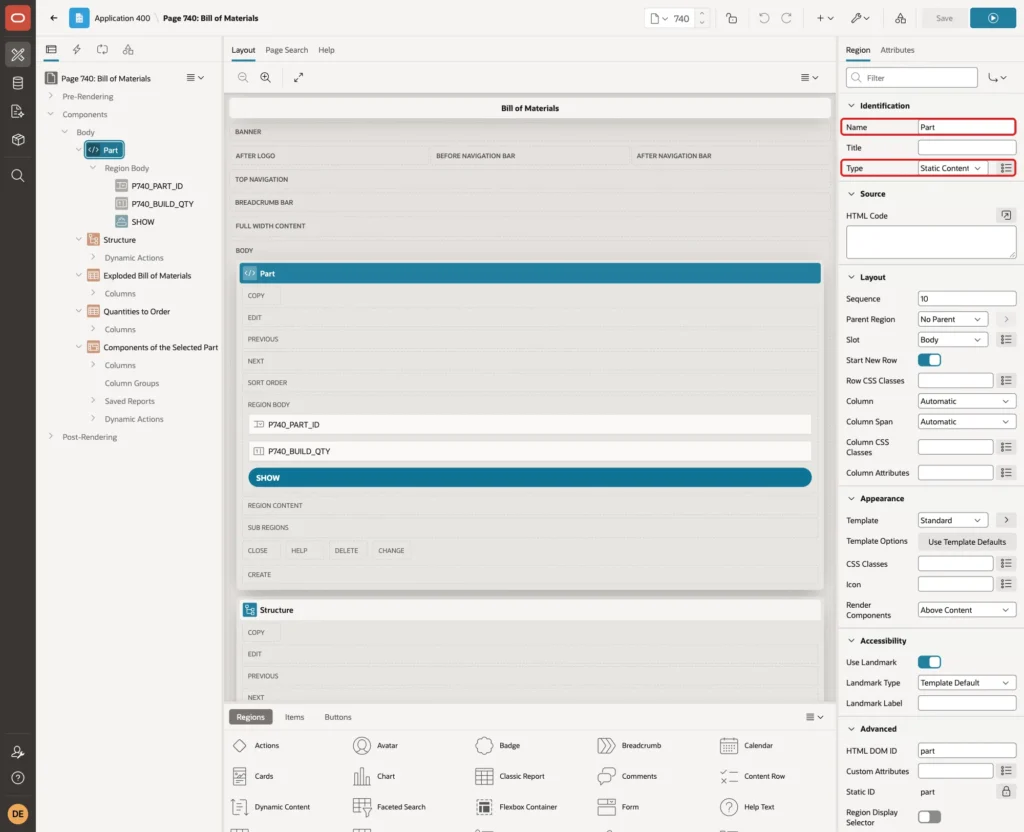Open the App Builder icon in sidebar
Screen dimensions: 1024x832
[18, 55]
